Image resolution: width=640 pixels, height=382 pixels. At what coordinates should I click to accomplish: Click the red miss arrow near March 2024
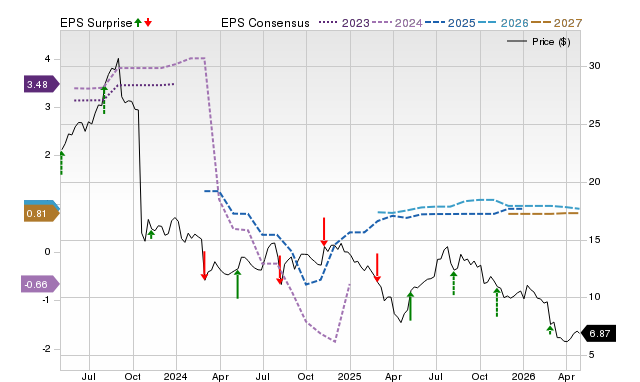[204, 266]
